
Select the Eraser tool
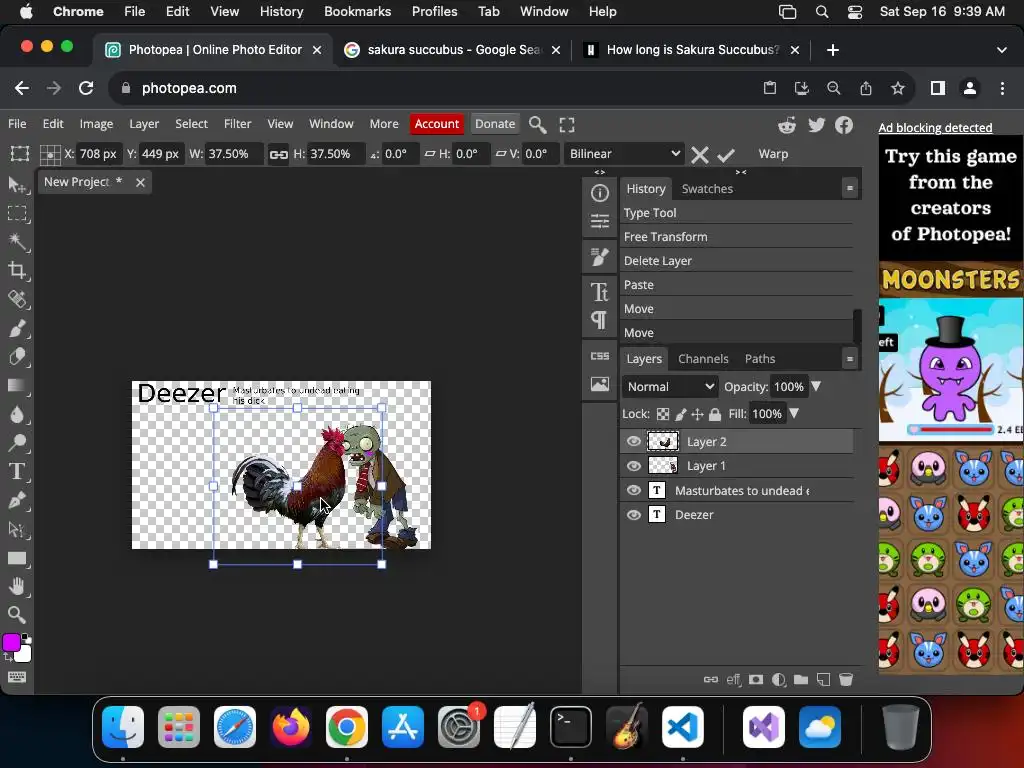(17, 357)
